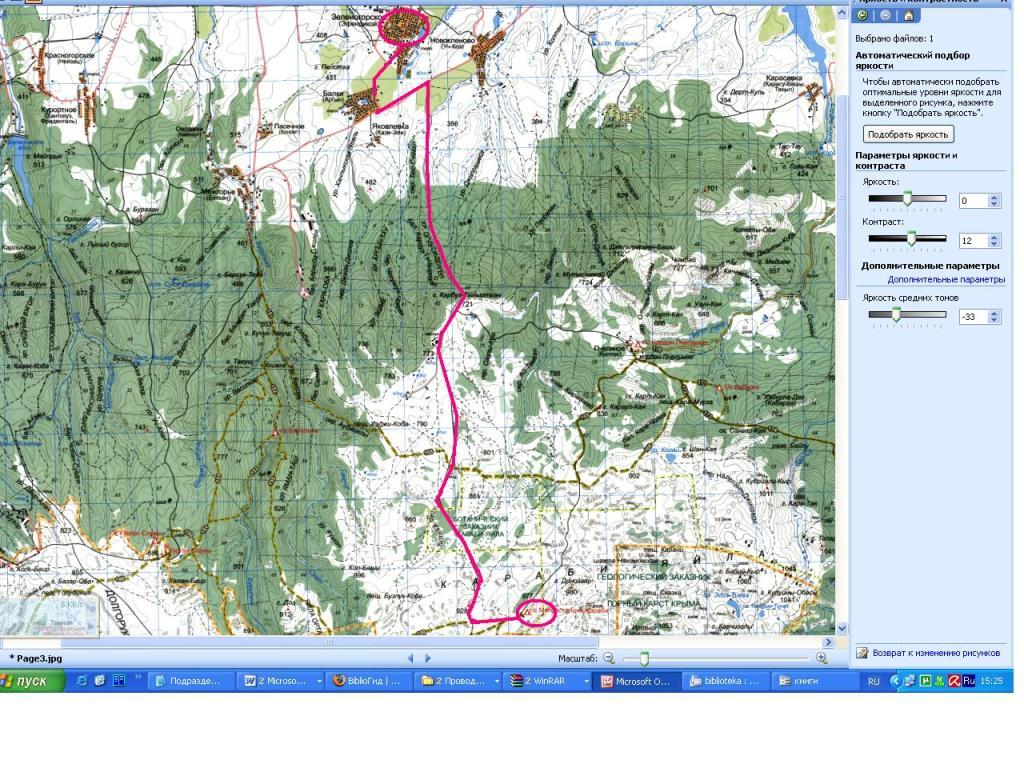Click 'Возврат к изменению рисунков' link
The width and height of the screenshot is (1024, 768).
coord(936,653)
